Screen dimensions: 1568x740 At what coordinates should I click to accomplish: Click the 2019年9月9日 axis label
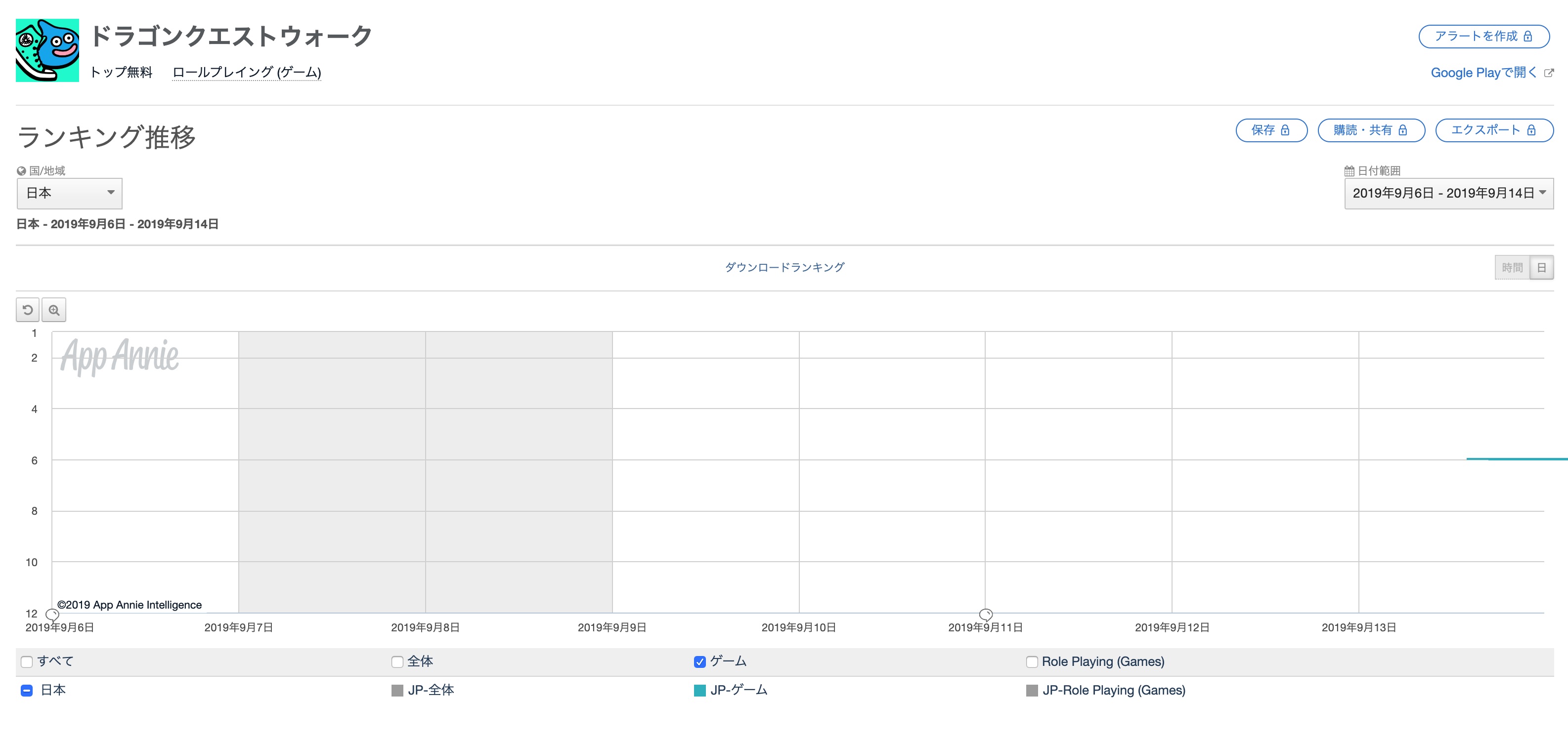612,627
